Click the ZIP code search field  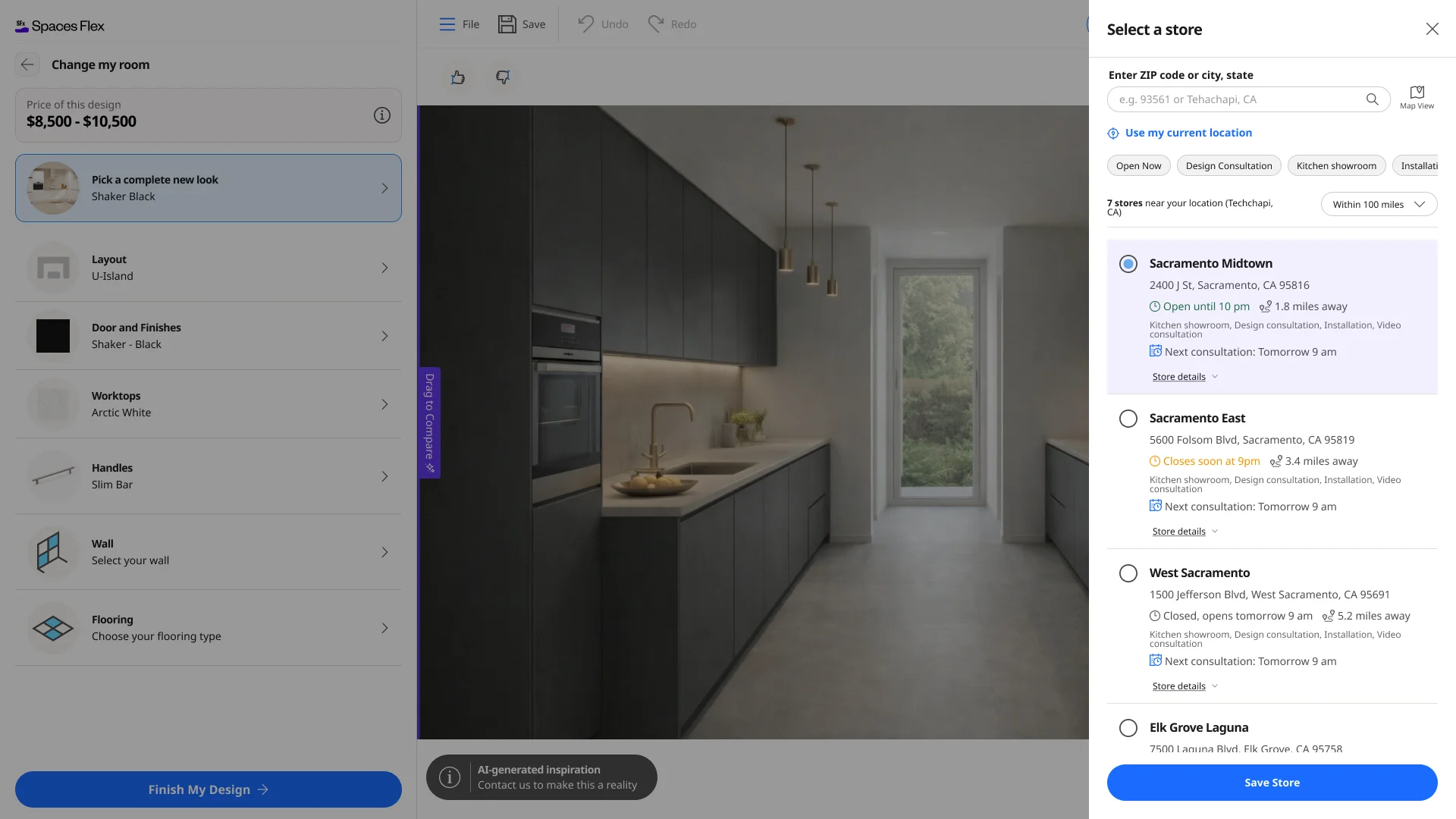pyautogui.click(x=1248, y=99)
